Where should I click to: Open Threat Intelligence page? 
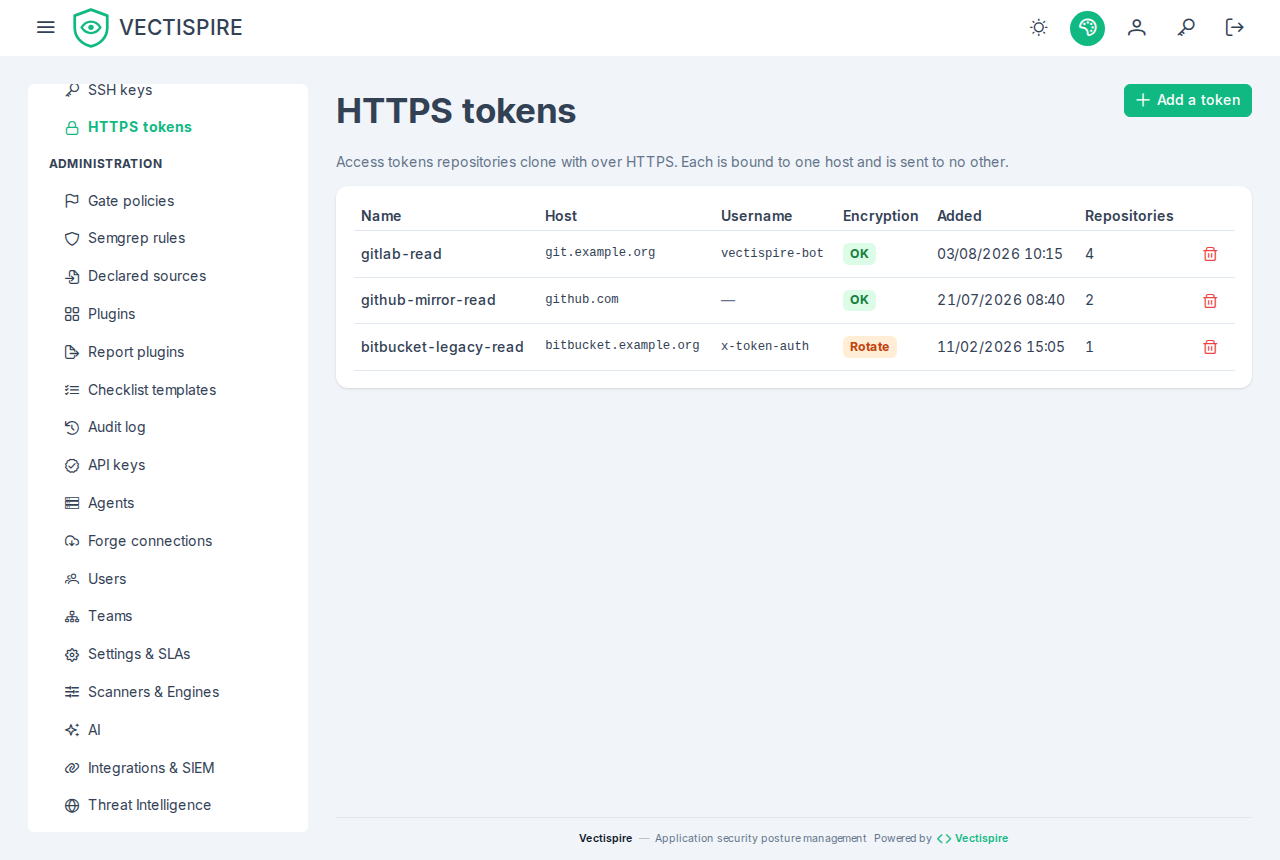168,805
